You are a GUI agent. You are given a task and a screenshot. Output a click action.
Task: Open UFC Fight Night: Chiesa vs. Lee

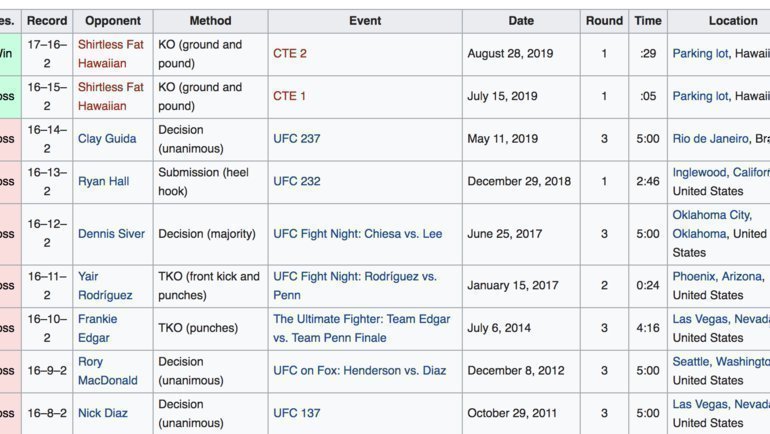(357, 234)
